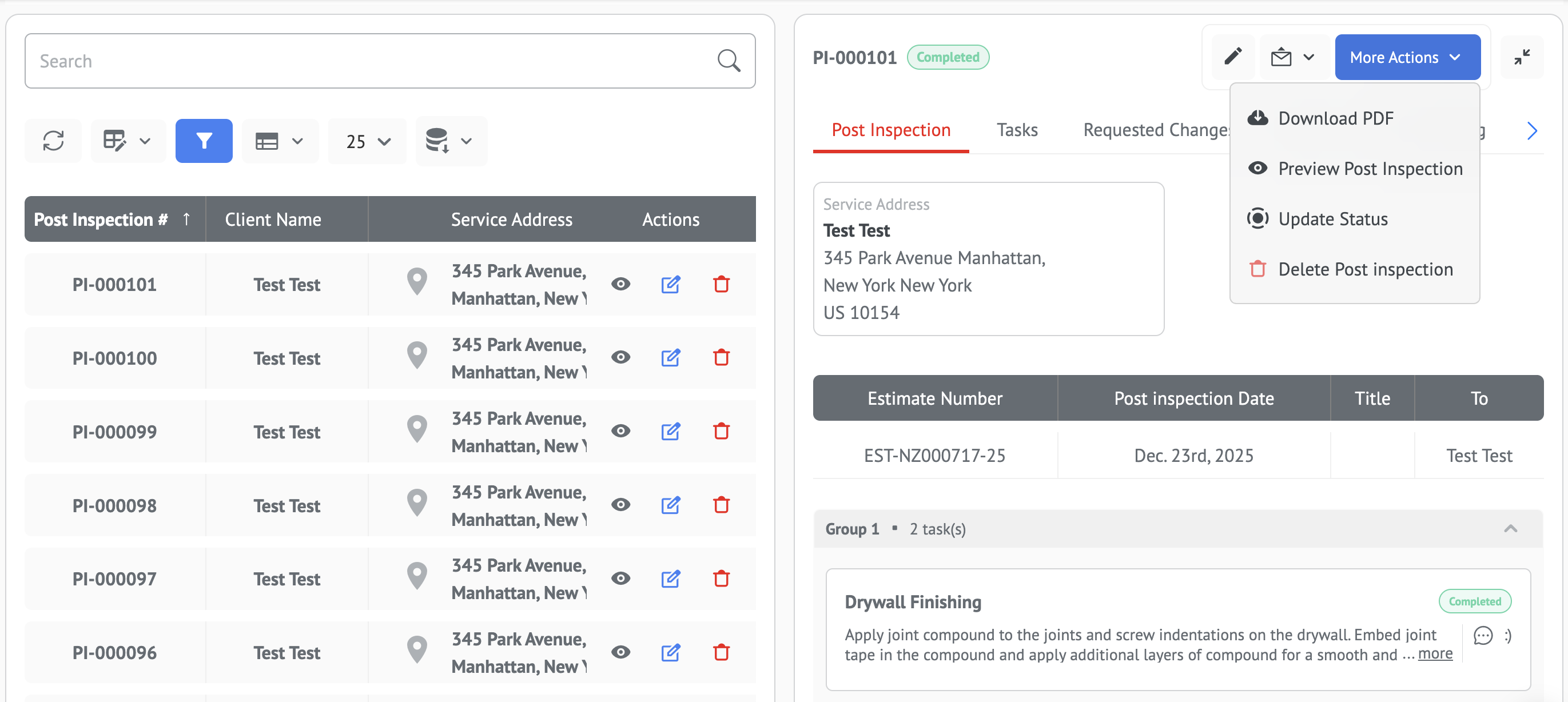Click the search magnifier icon
Image resolution: width=1568 pixels, height=702 pixels.
tap(728, 61)
